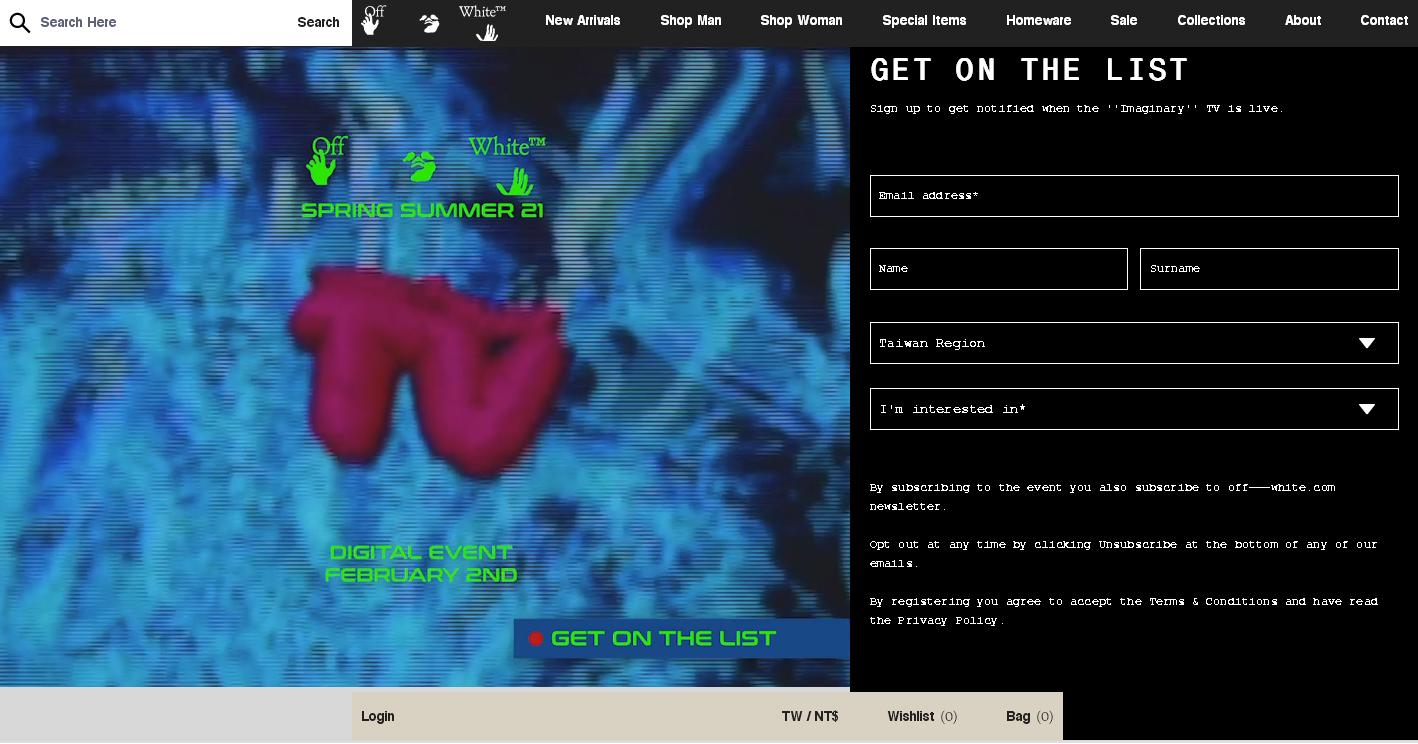Open the Sale menu
1418x744 pixels.
tap(1123, 20)
